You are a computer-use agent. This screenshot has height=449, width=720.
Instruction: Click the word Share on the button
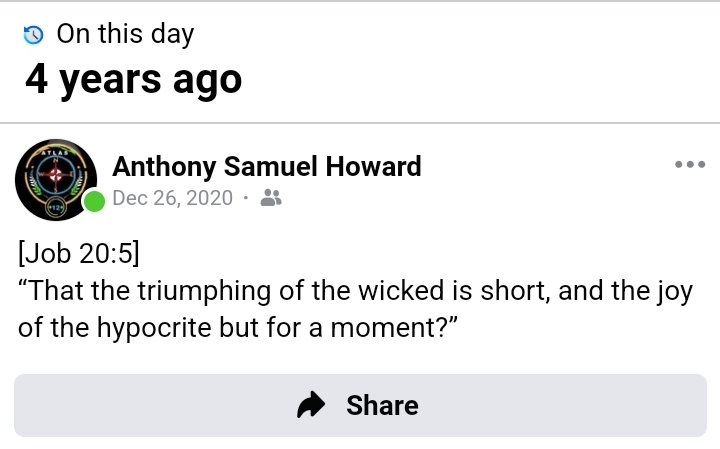click(x=382, y=405)
